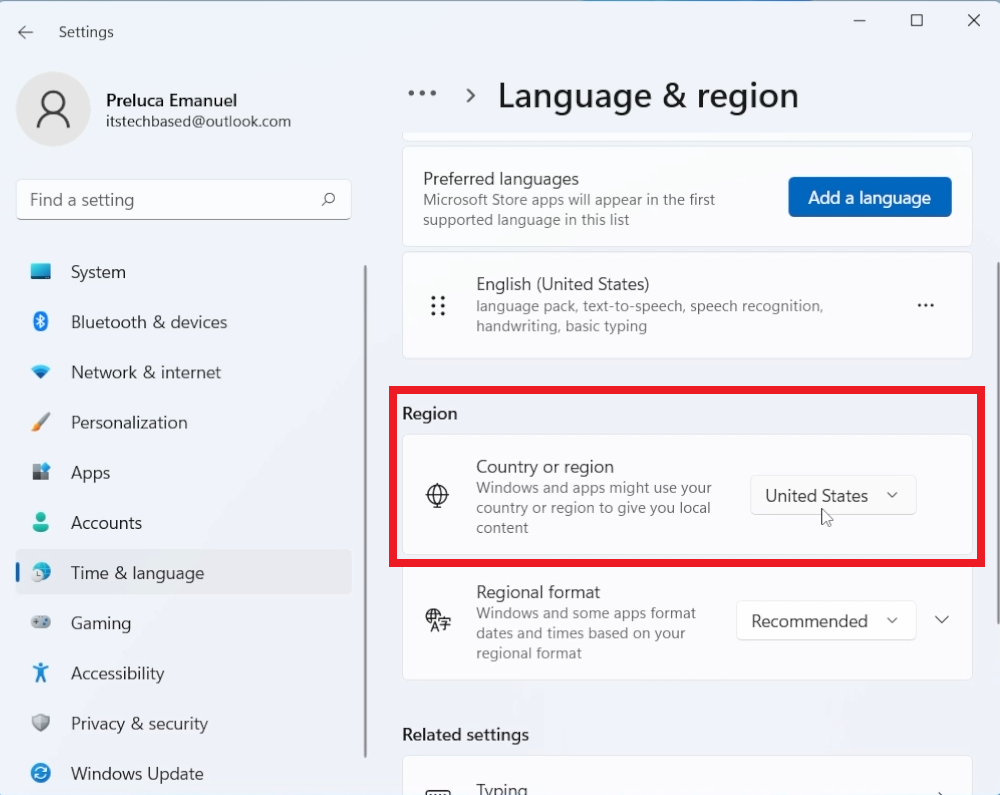Click the Add a language button
Image resolution: width=1000 pixels, height=795 pixels.
click(x=869, y=197)
